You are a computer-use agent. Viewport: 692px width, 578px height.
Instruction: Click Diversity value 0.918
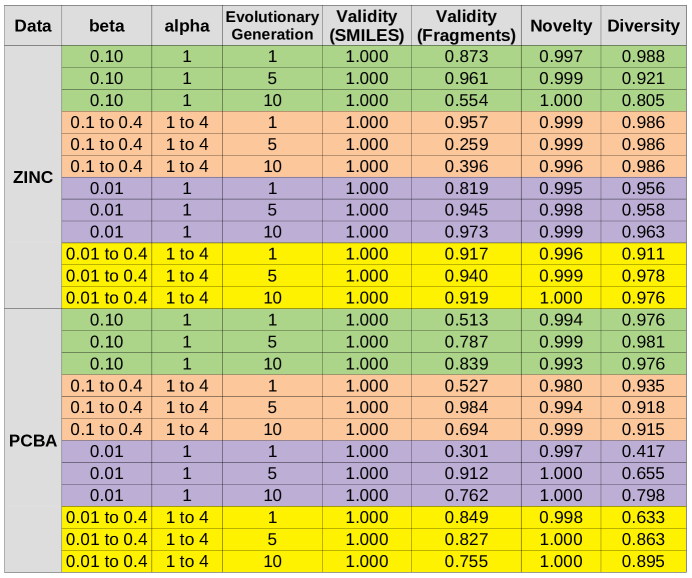[643, 408]
